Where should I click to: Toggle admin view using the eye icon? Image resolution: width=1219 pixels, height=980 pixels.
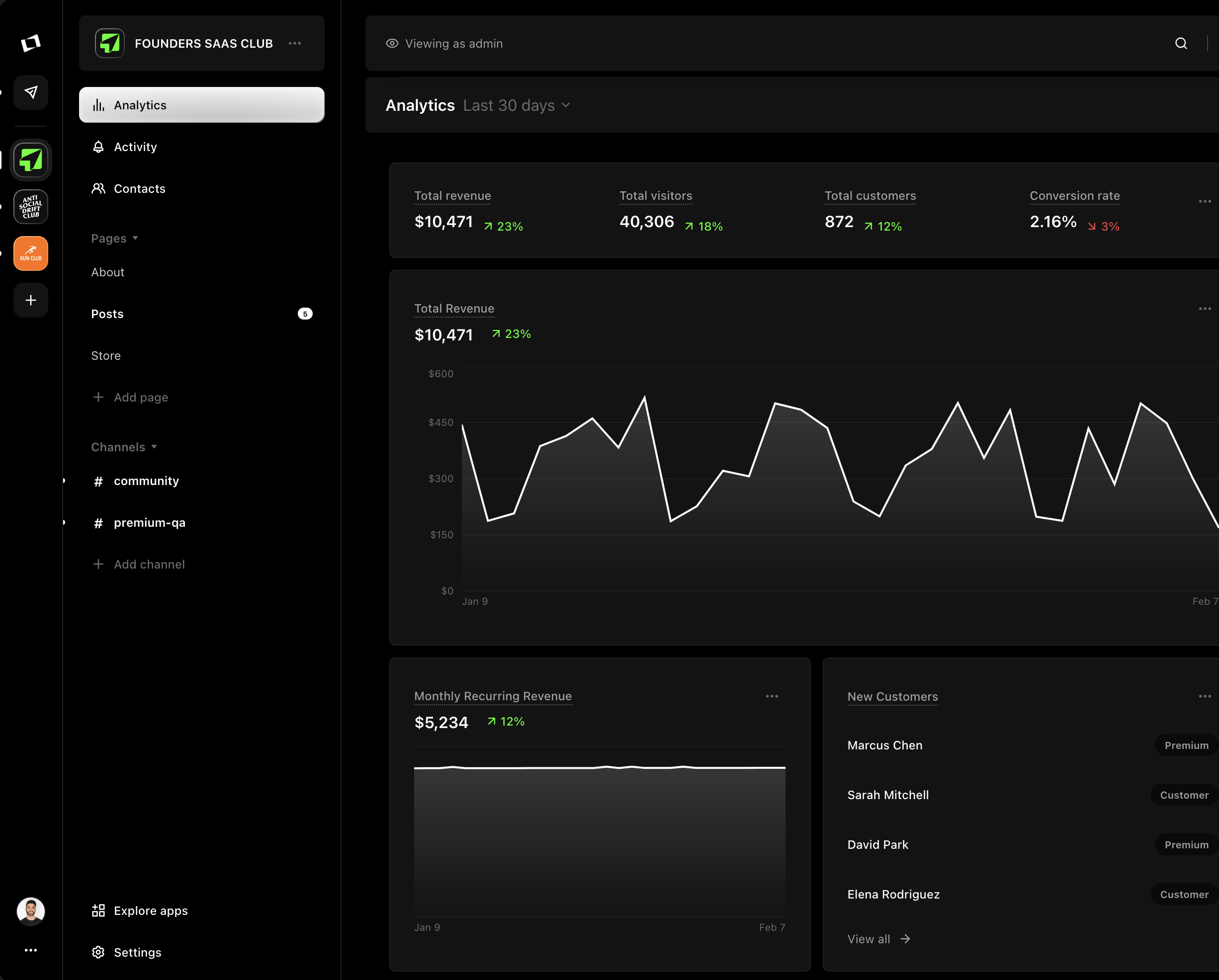(392, 43)
